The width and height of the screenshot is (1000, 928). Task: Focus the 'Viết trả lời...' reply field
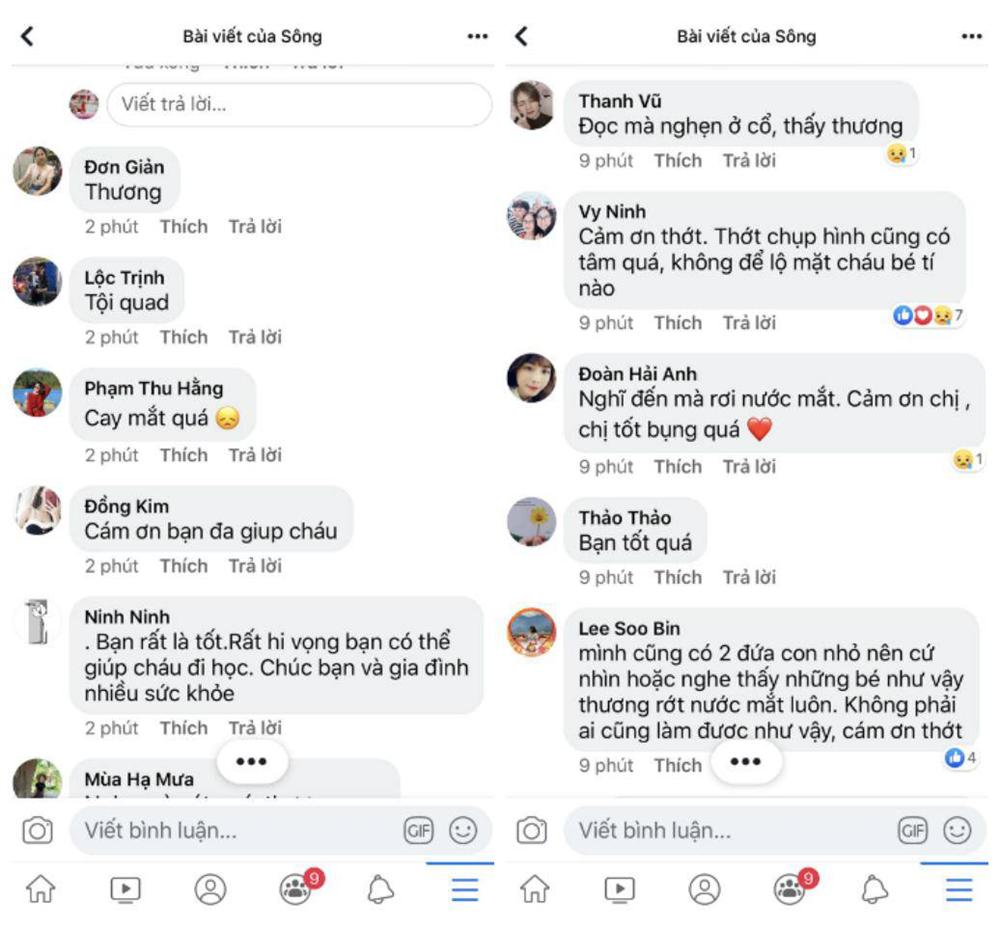click(298, 104)
